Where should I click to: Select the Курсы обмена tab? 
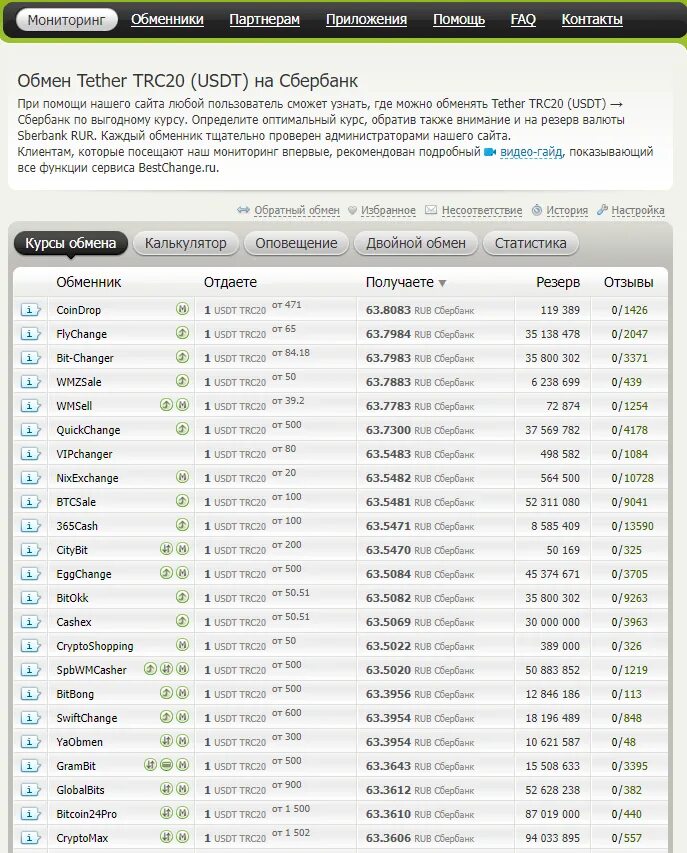pyautogui.click(x=71, y=243)
